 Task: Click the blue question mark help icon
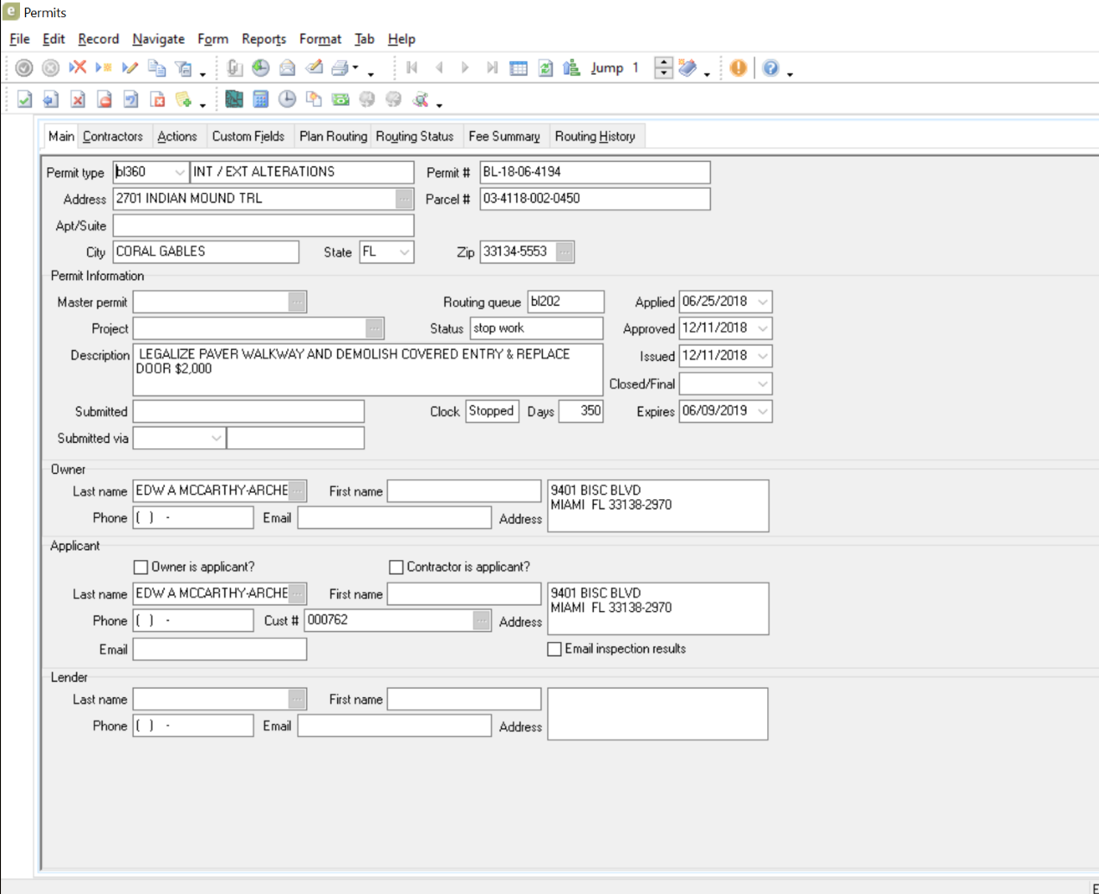pyautogui.click(x=770, y=68)
